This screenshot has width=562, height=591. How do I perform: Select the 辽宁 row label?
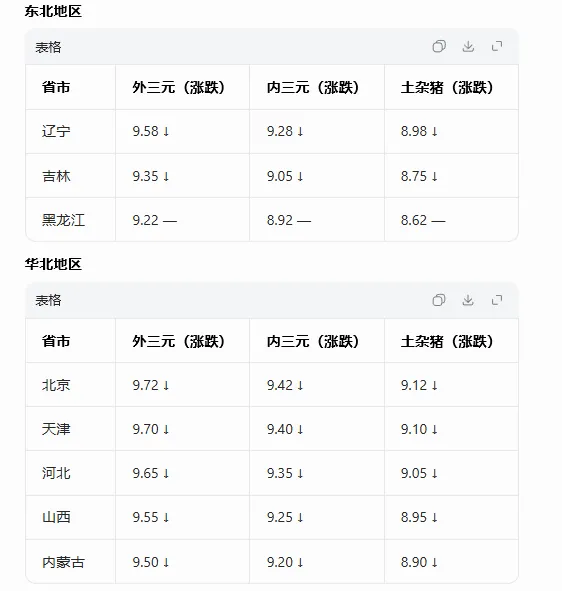tap(56, 131)
